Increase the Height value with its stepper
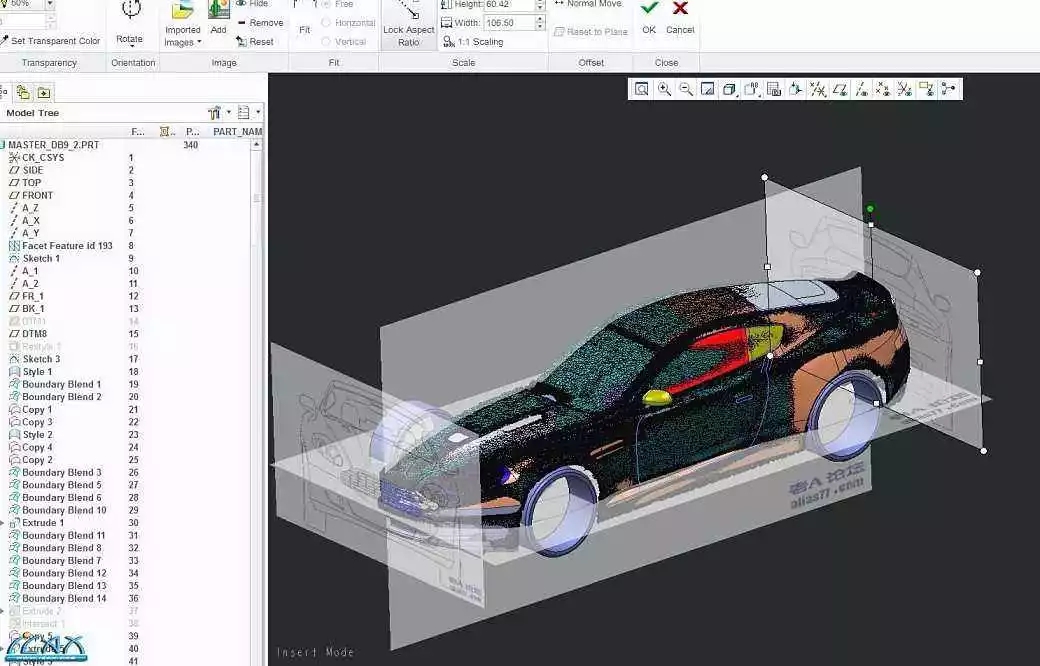 (539, 1)
